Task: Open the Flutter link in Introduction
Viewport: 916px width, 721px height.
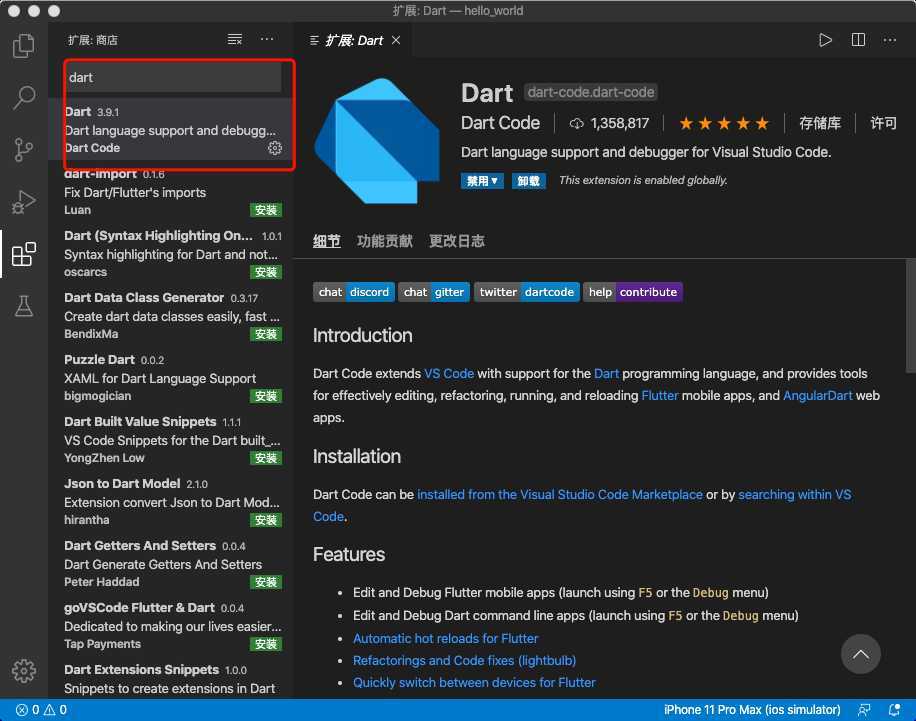Action: point(660,396)
